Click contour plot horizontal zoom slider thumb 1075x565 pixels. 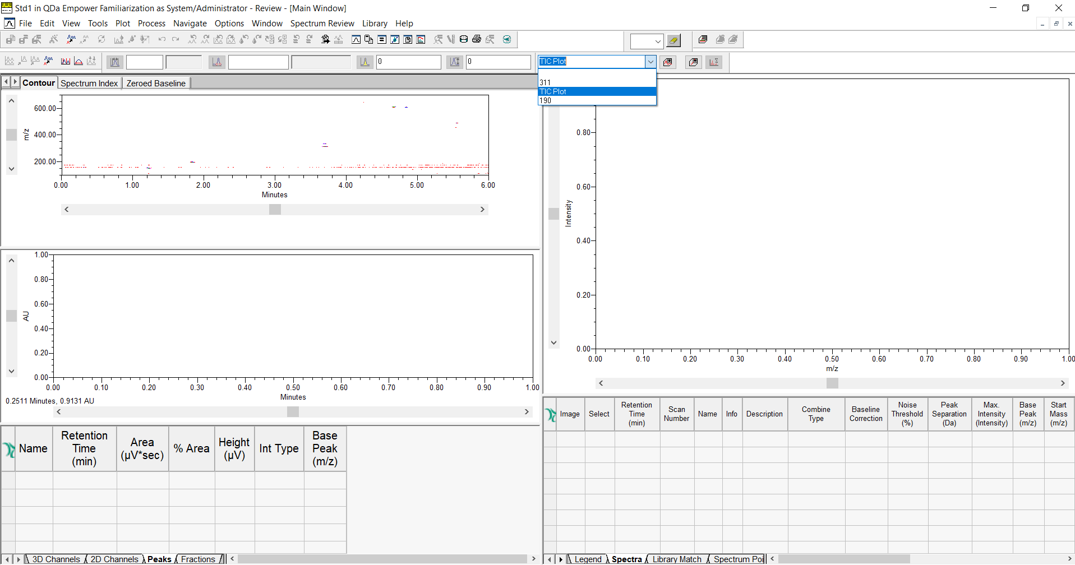pos(275,209)
